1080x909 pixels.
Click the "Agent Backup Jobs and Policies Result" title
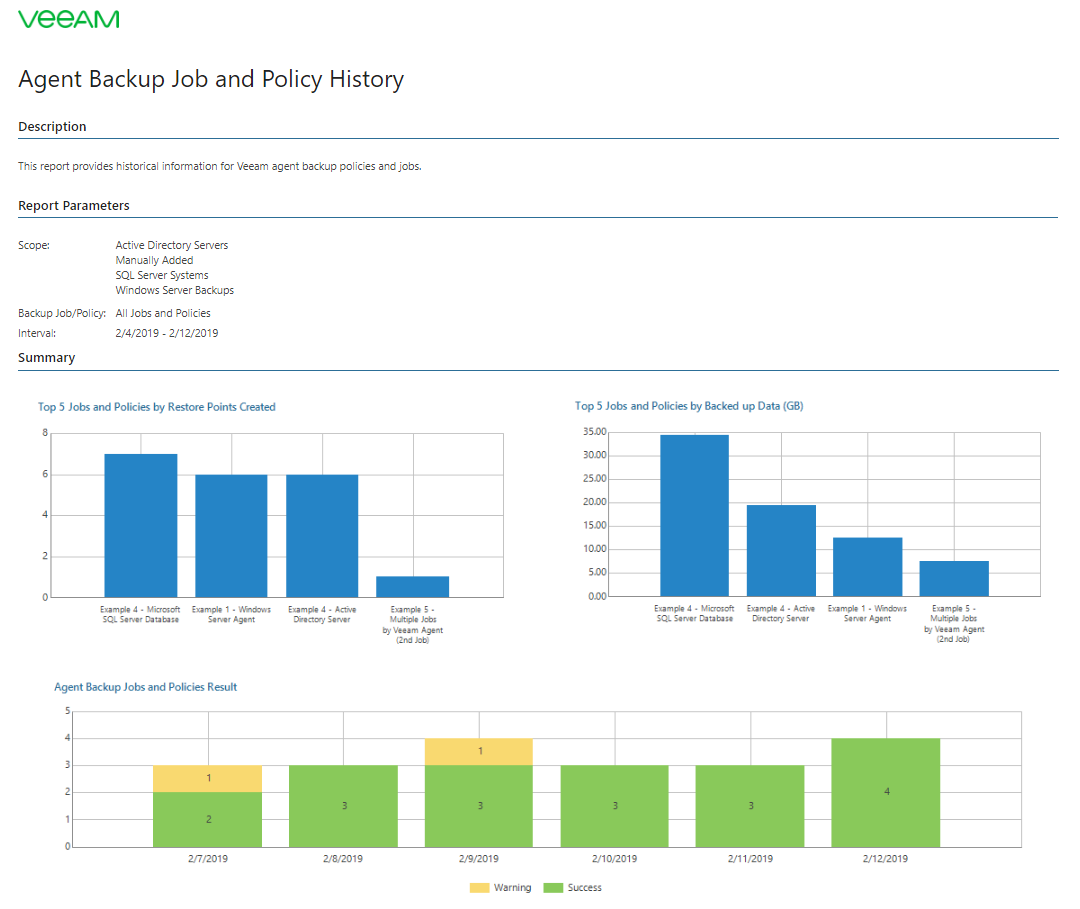tap(145, 687)
